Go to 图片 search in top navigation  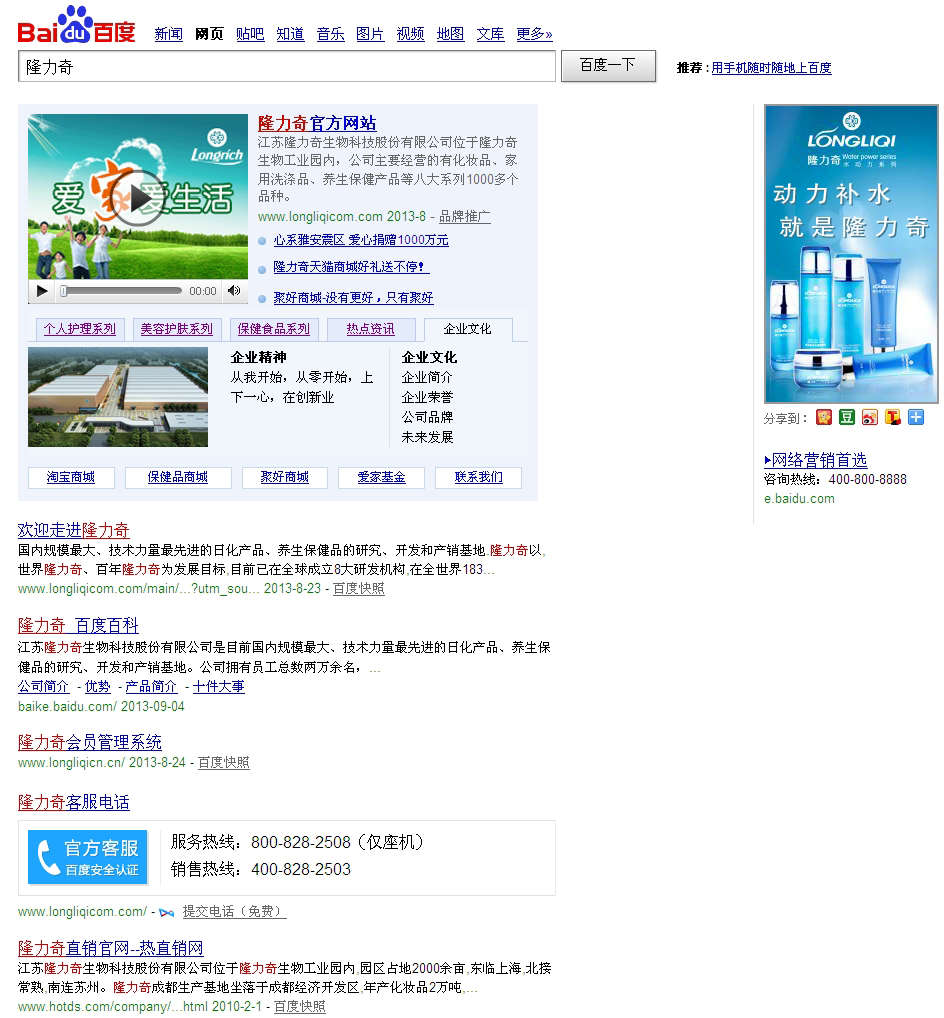coord(370,34)
